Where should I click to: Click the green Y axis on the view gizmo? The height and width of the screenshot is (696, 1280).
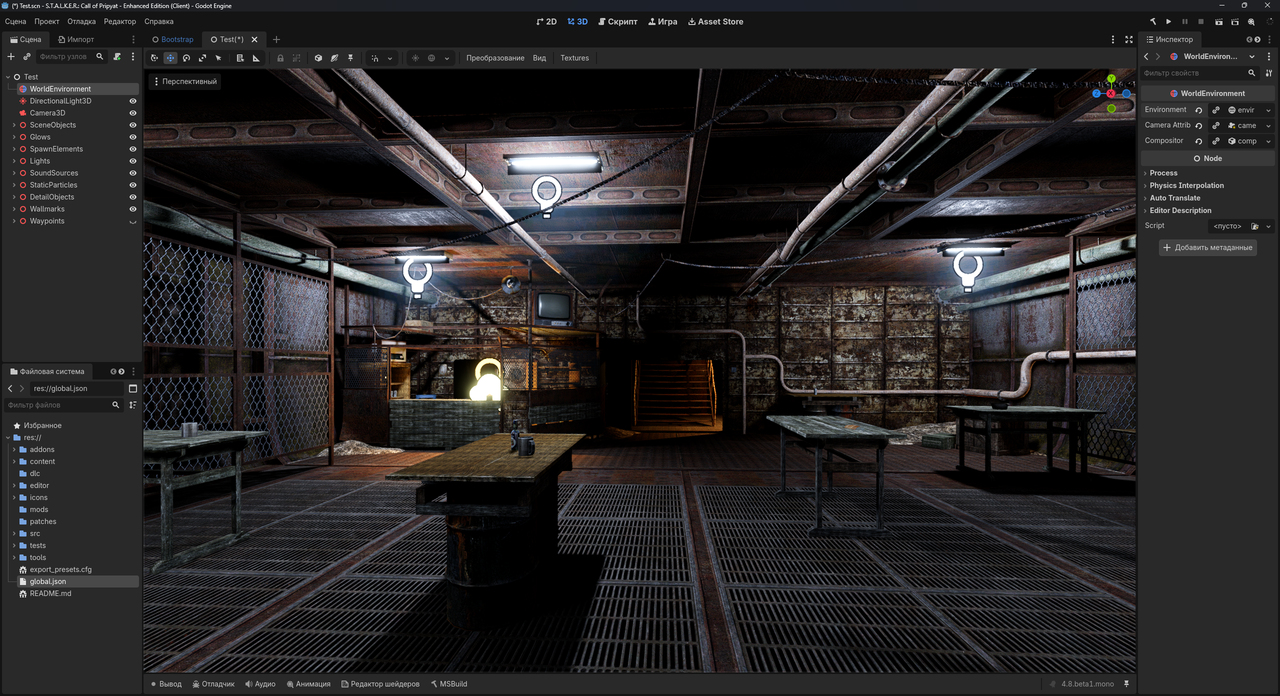(1111, 78)
